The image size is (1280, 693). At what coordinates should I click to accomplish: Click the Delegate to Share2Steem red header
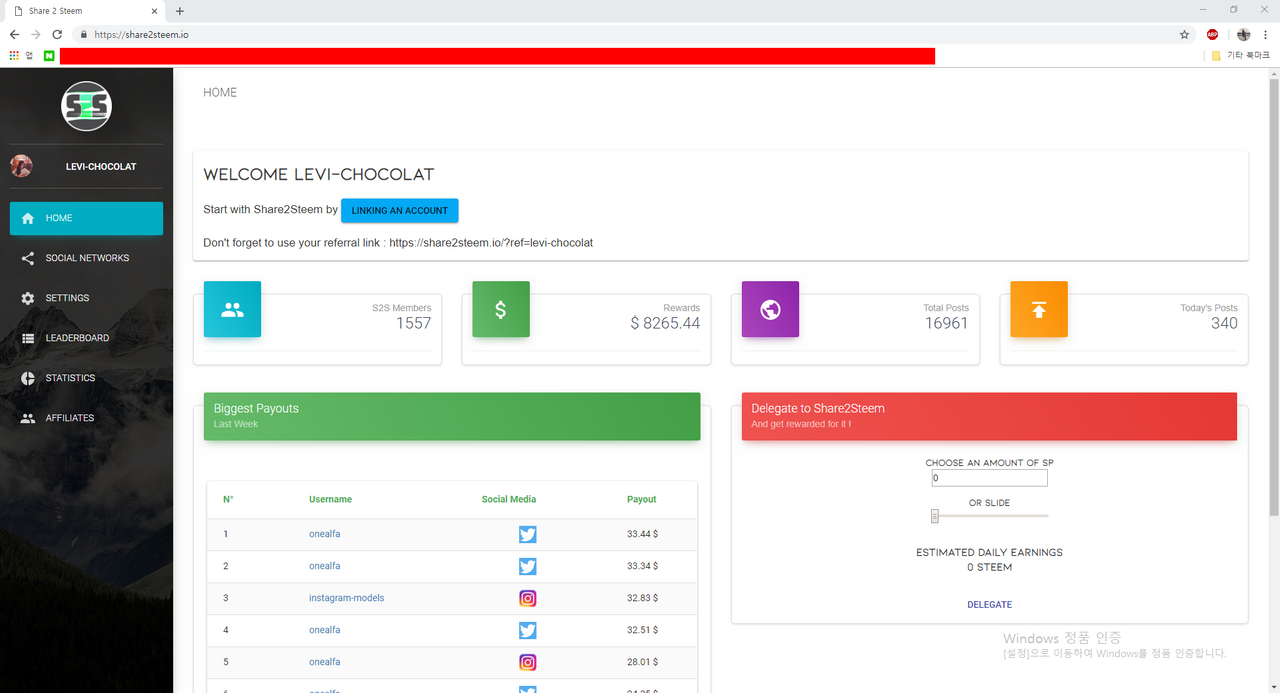989,416
